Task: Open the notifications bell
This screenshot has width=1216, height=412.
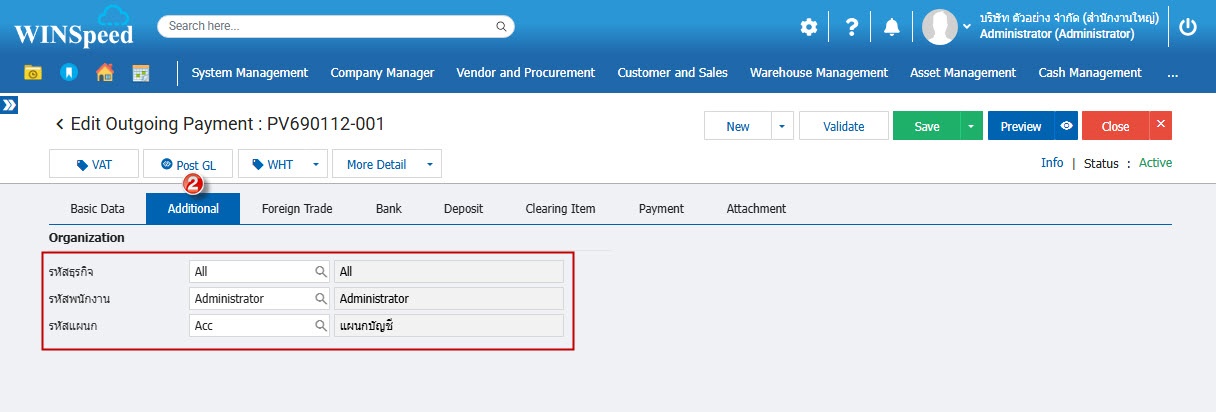Action: coord(892,27)
